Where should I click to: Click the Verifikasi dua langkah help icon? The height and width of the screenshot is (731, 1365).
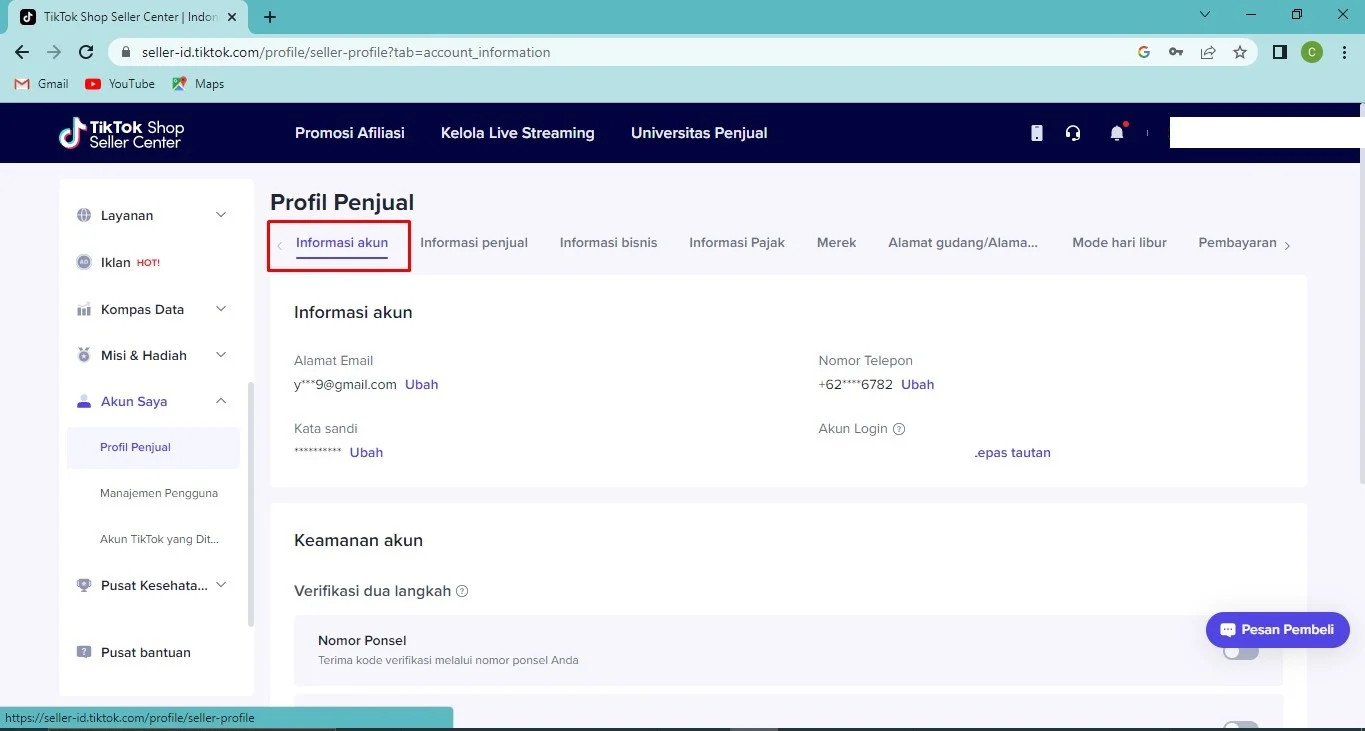[x=462, y=591]
